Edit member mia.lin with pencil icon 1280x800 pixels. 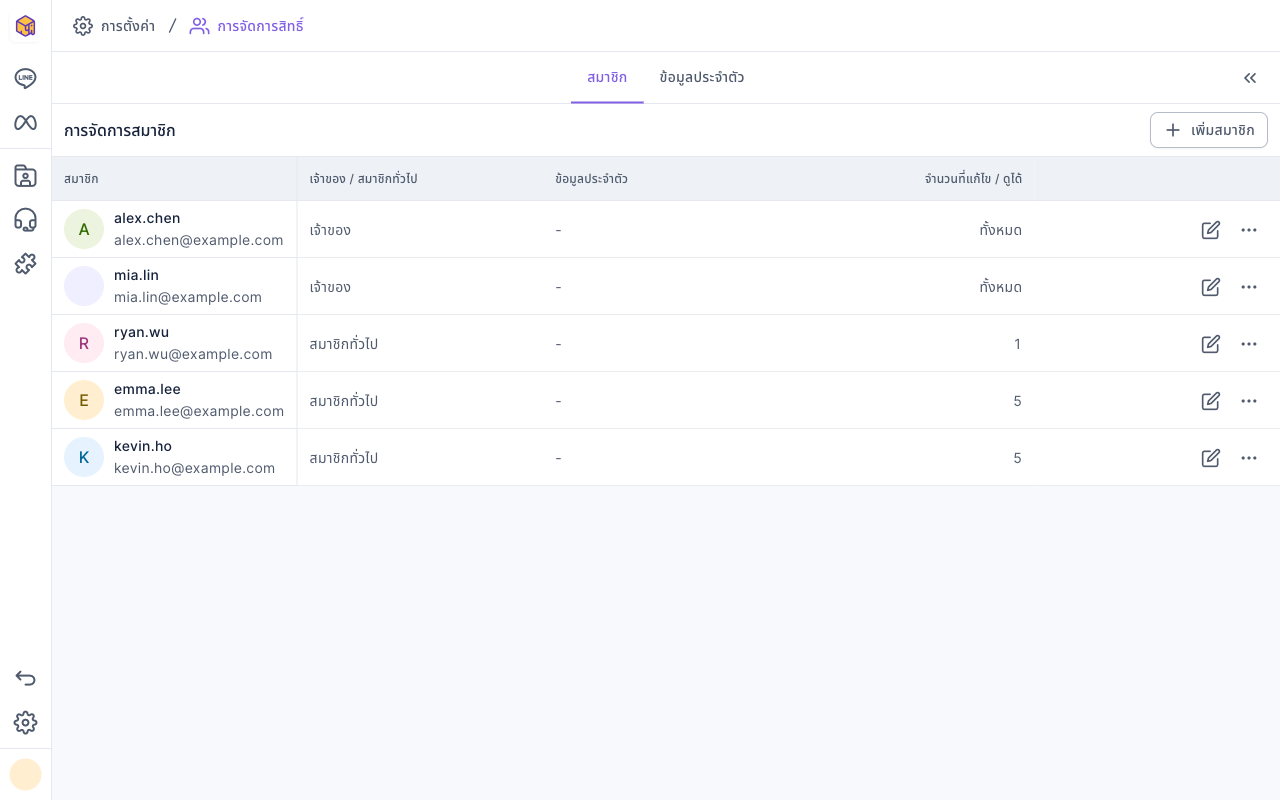click(x=1210, y=287)
